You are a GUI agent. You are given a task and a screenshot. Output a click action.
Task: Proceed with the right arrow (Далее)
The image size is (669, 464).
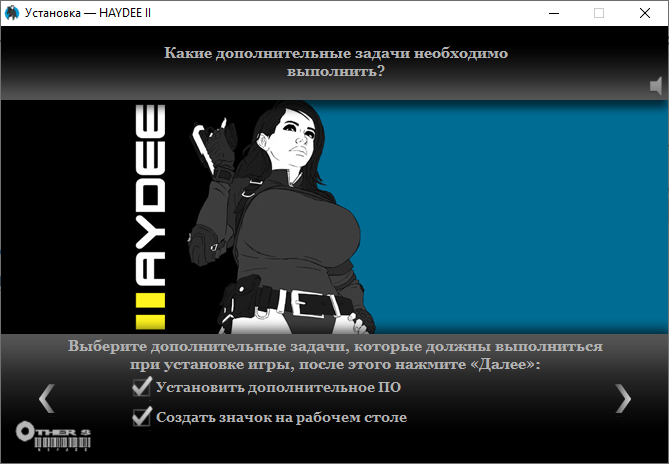click(623, 399)
